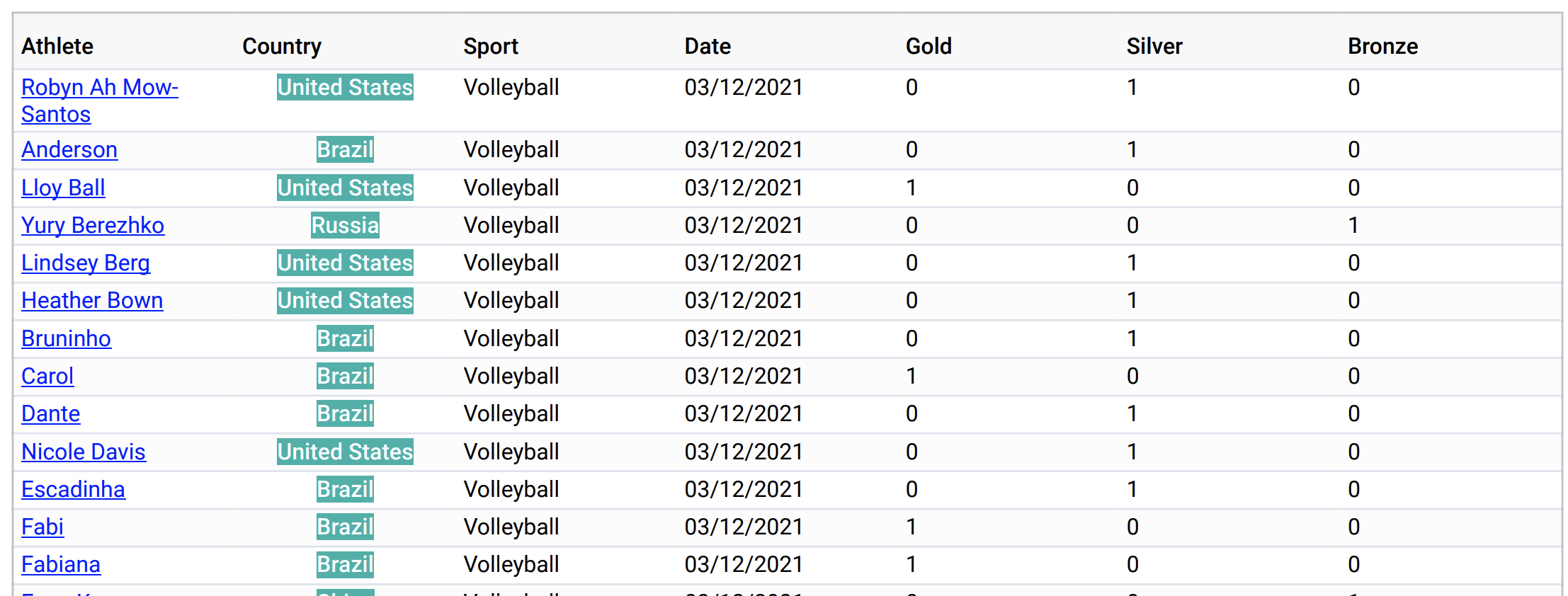Open Yury Berezhko's athlete page
The image size is (1568, 596).
coord(93,225)
